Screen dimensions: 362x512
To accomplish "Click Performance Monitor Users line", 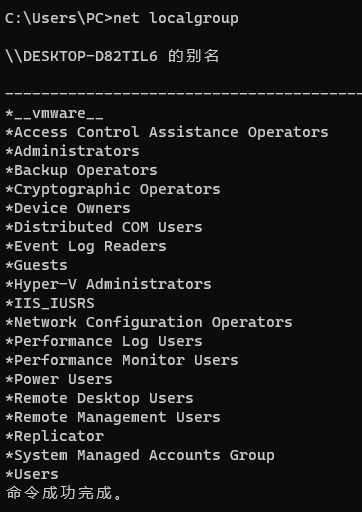I will coord(122,360).
